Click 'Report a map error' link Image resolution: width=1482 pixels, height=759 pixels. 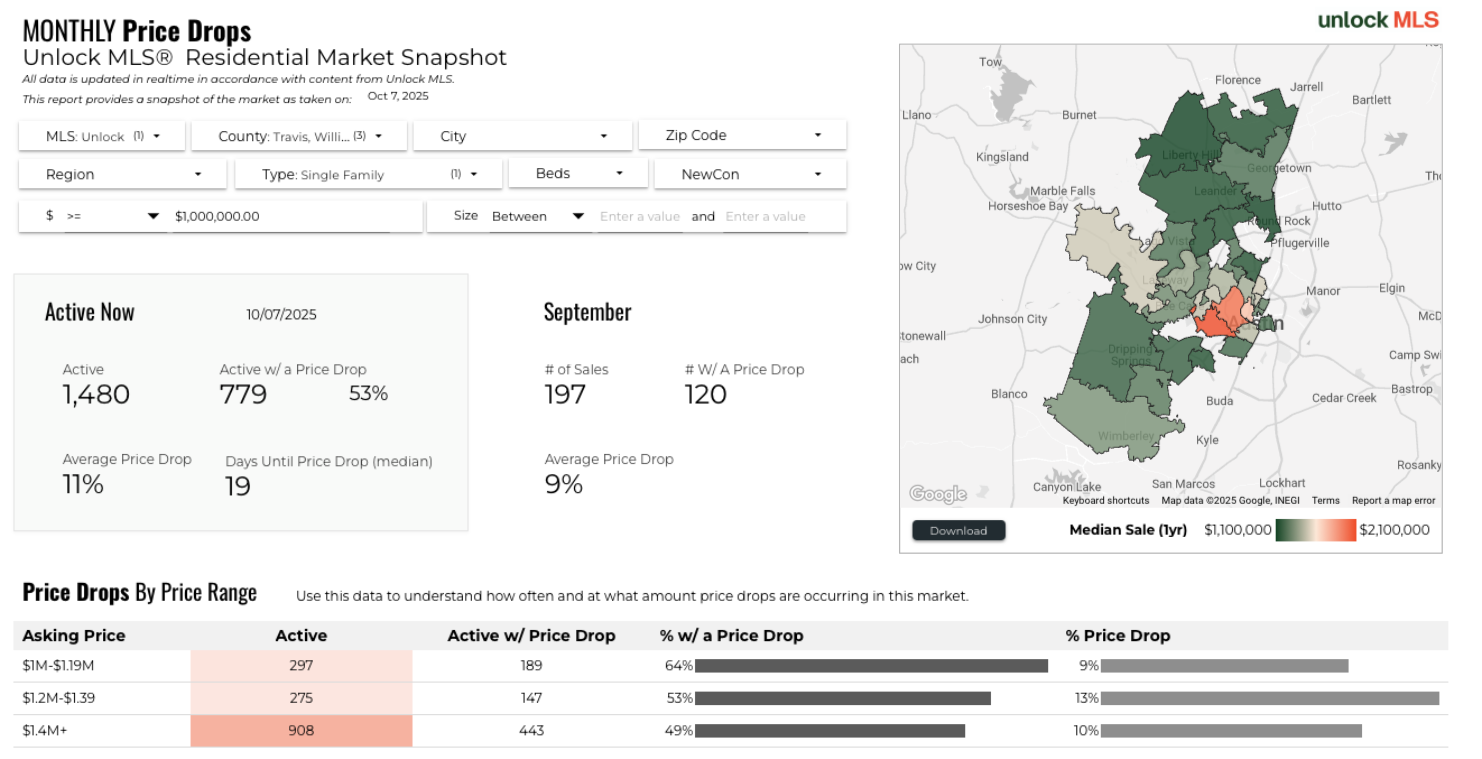point(1393,501)
